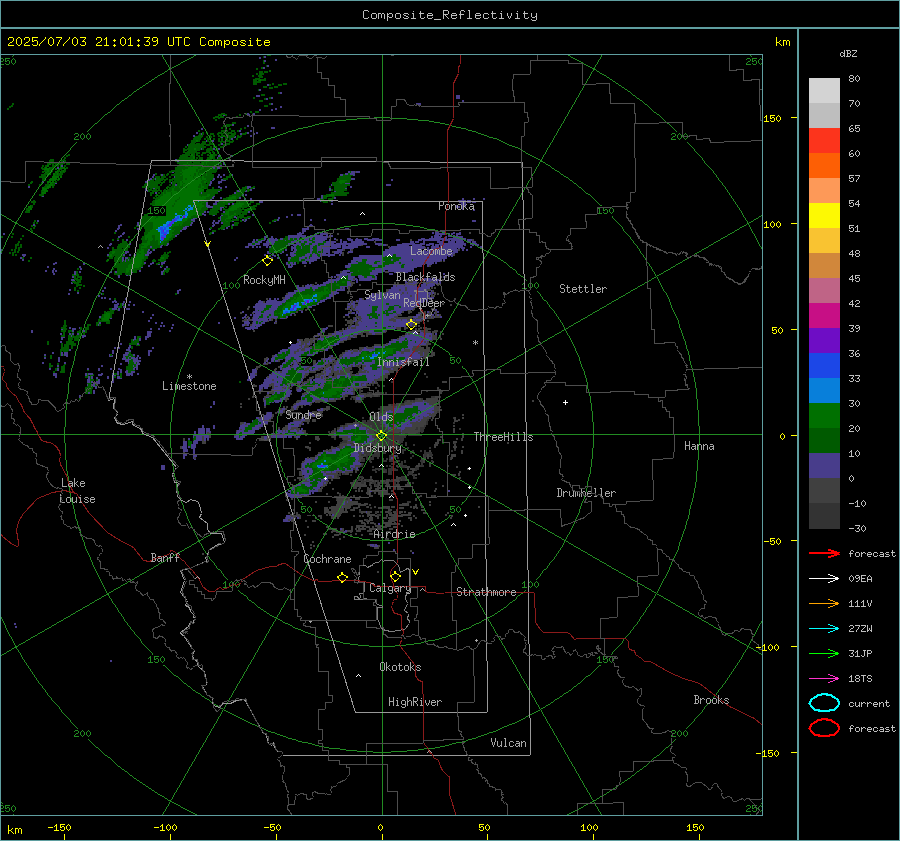This screenshot has width=900, height=841.
Task: Click the purple 10 dBZ color swatch
Action: pos(824,465)
